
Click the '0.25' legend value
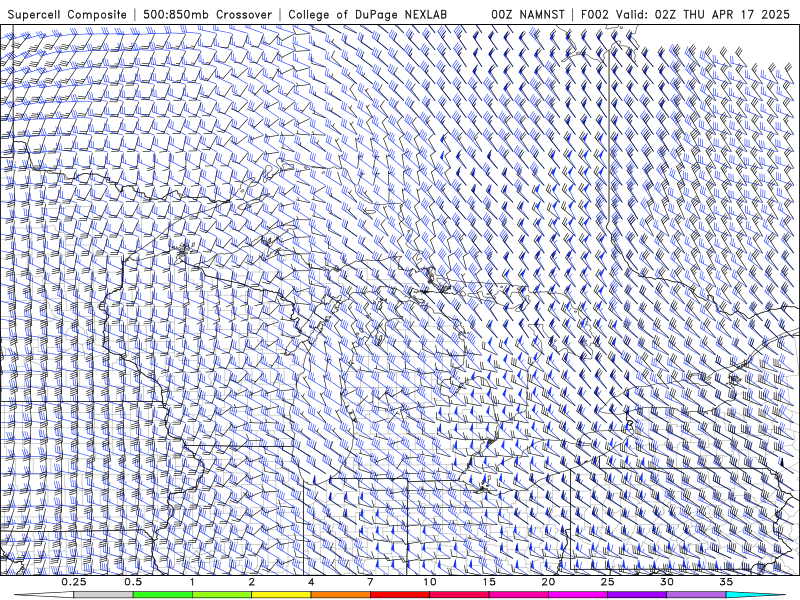coord(74,582)
